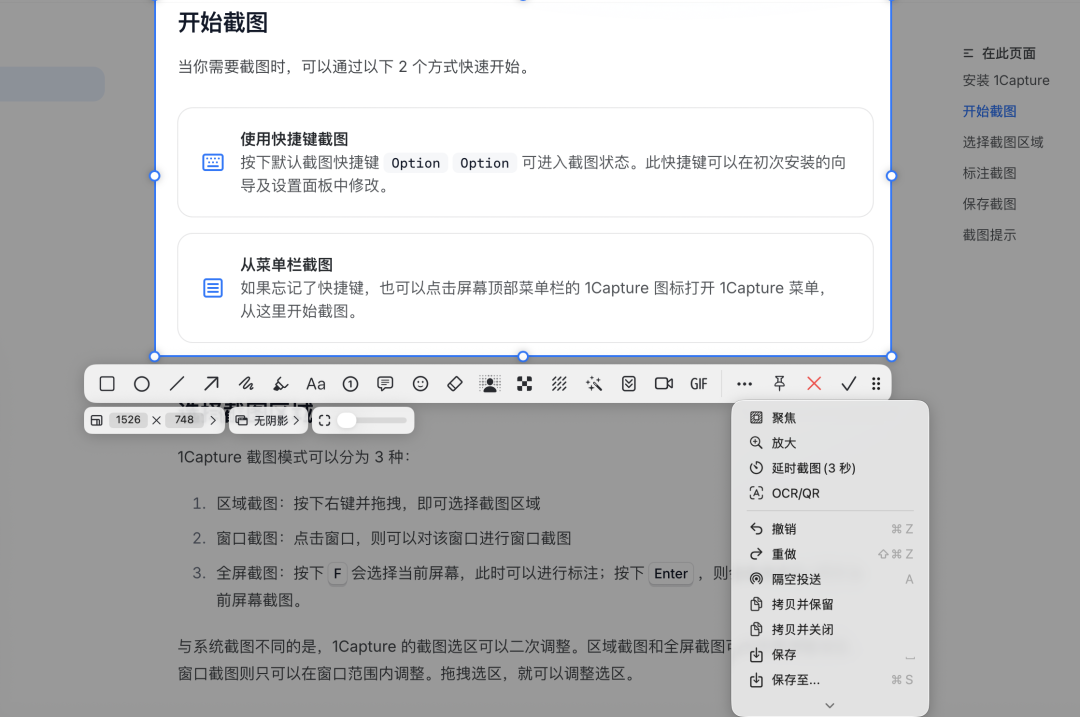Click the bottom-right corner selection handle

point(891,356)
